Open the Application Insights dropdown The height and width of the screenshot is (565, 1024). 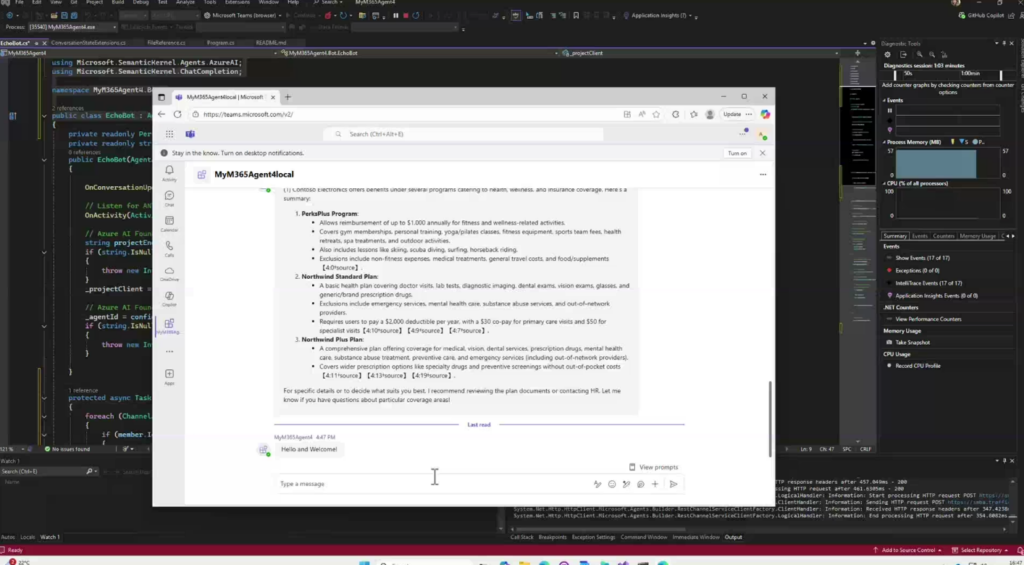point(690,15)
